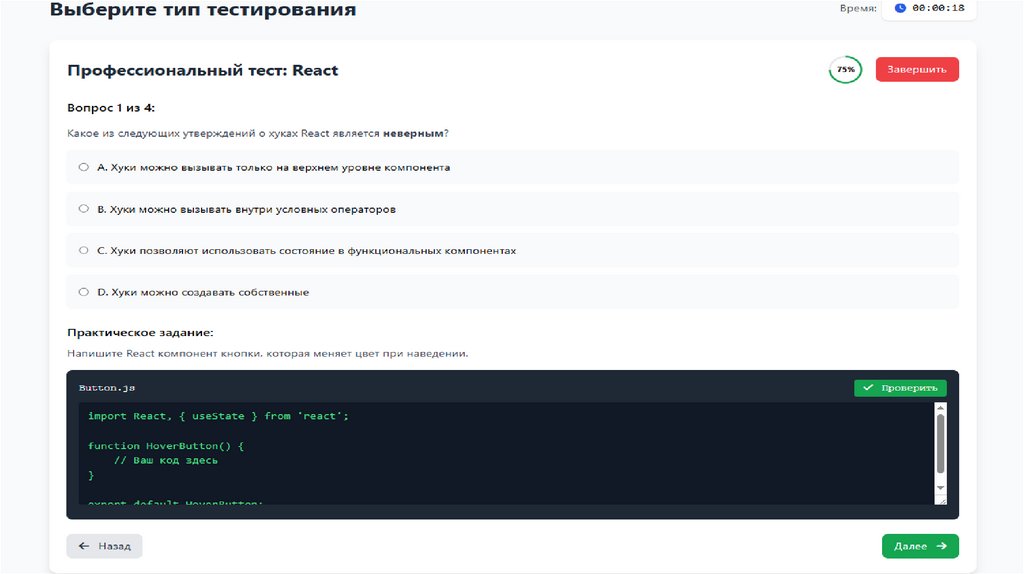1024x574 pixels.
Task: Go to next question with Далее
Action: coord(920,546)
